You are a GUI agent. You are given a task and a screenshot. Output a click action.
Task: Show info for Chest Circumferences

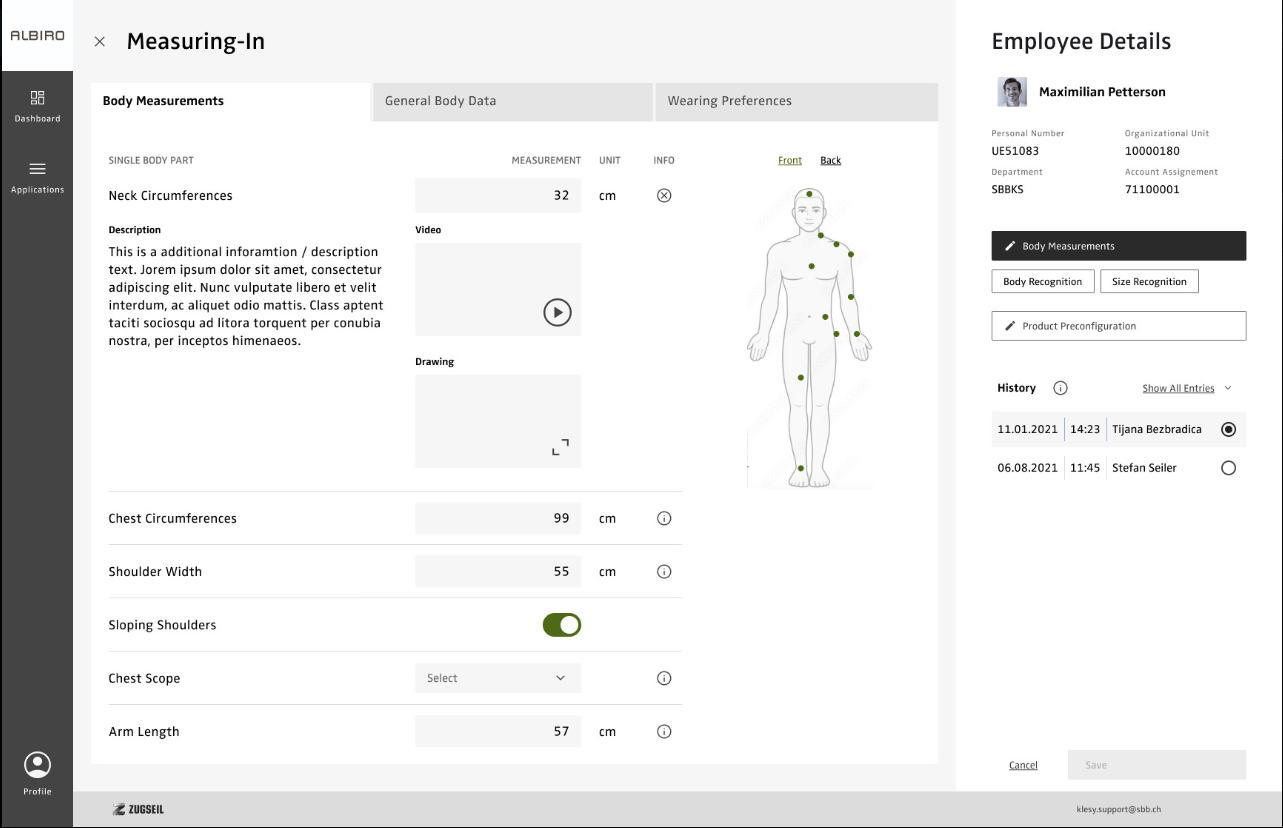[x=664, y=519]
